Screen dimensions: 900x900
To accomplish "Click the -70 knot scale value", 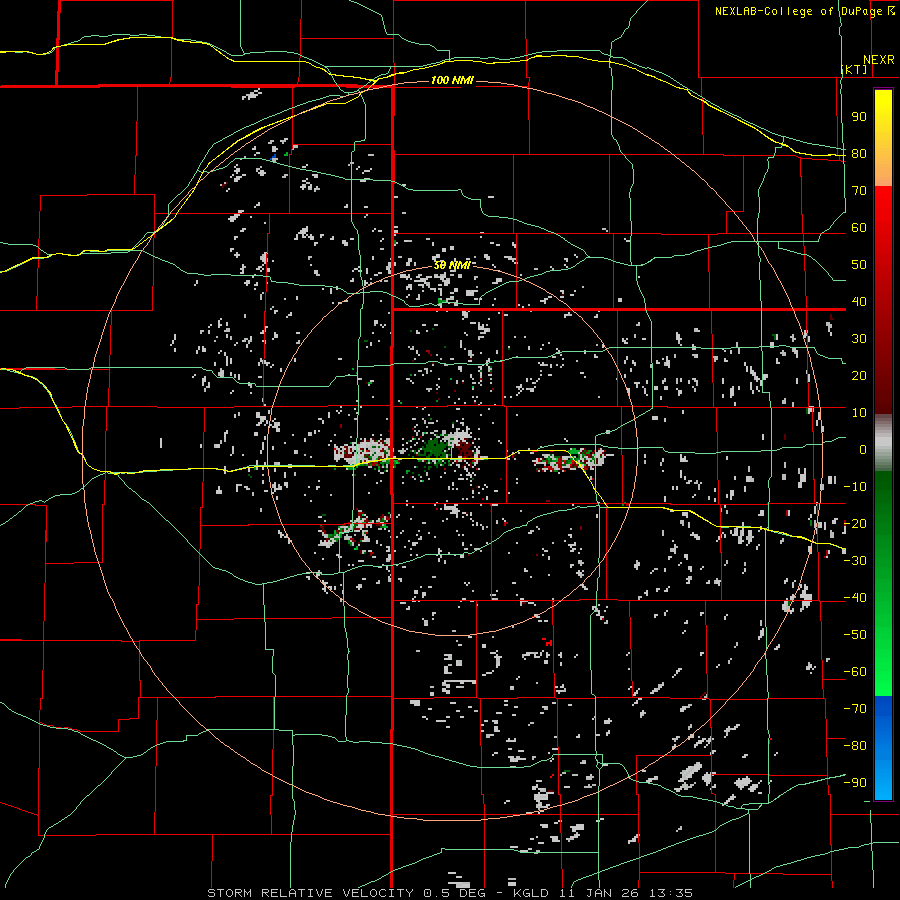I will (x=855, y=709).
